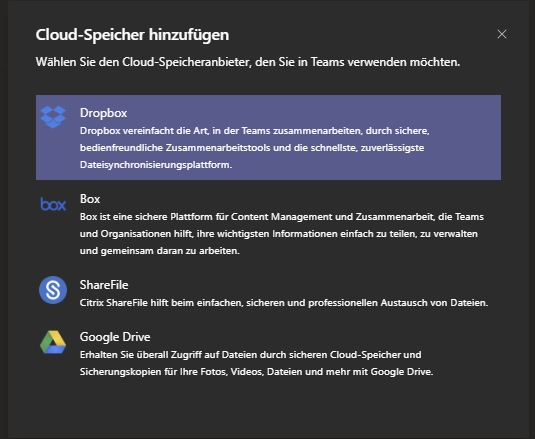Click the 'Citrix ShareFile hilft' description text
Screen dimensions: 535x439
pos(284,303)
